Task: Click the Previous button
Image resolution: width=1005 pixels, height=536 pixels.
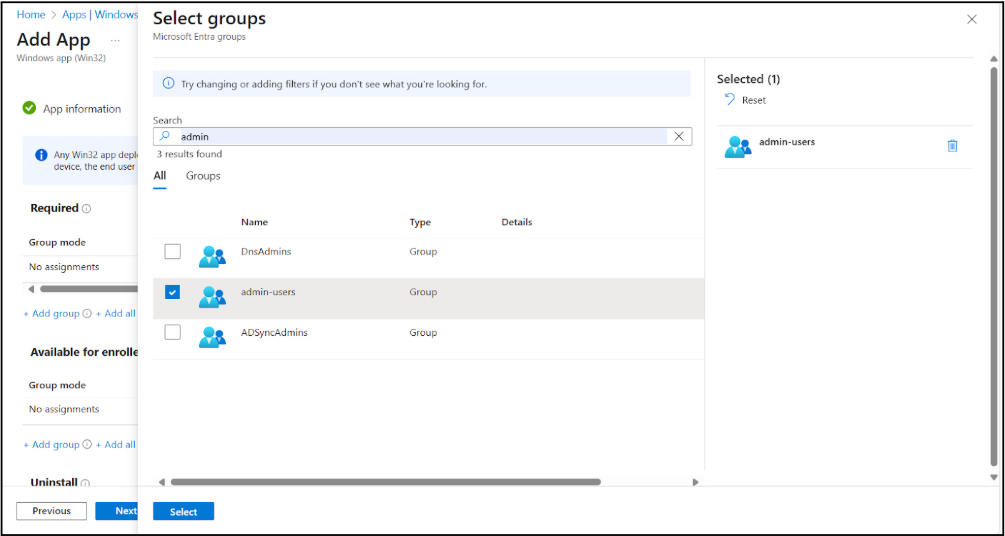Action: tap(51, 511)
